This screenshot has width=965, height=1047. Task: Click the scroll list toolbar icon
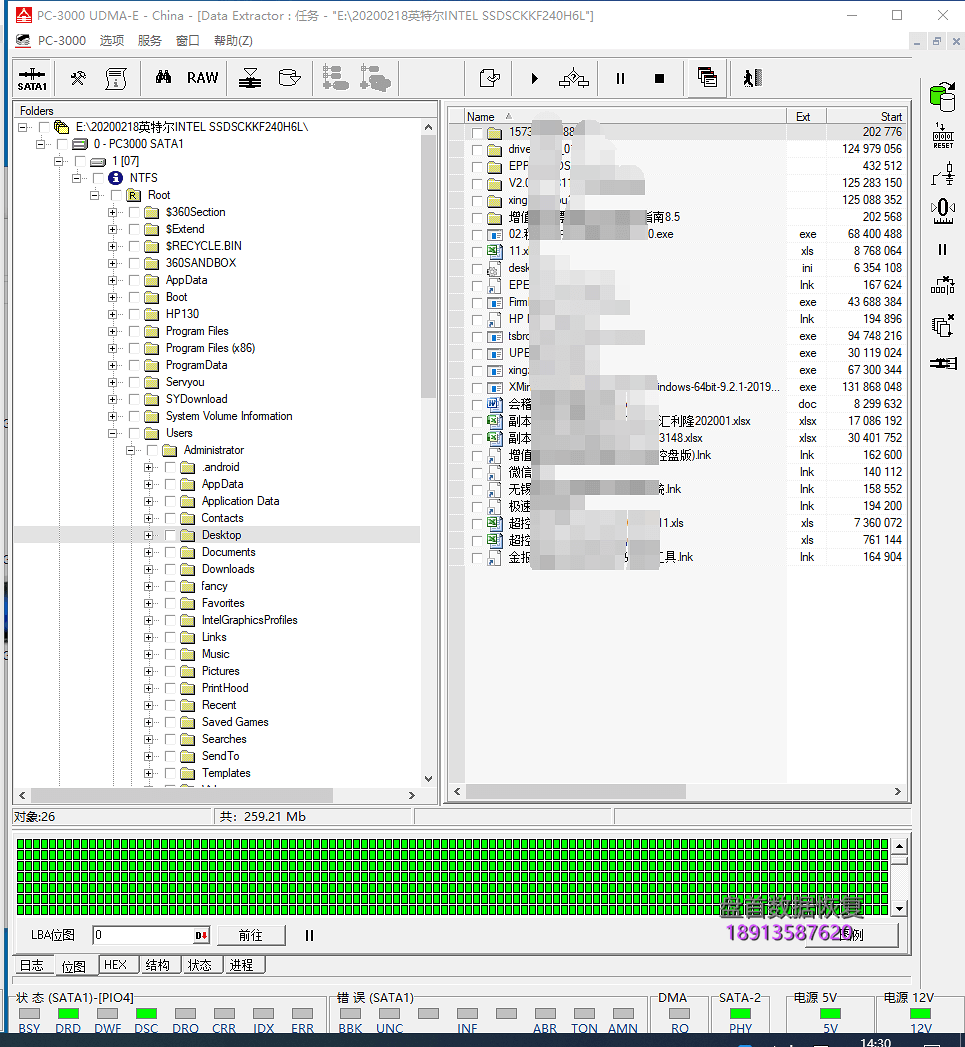pyautogui.click(x=116, y=79)
